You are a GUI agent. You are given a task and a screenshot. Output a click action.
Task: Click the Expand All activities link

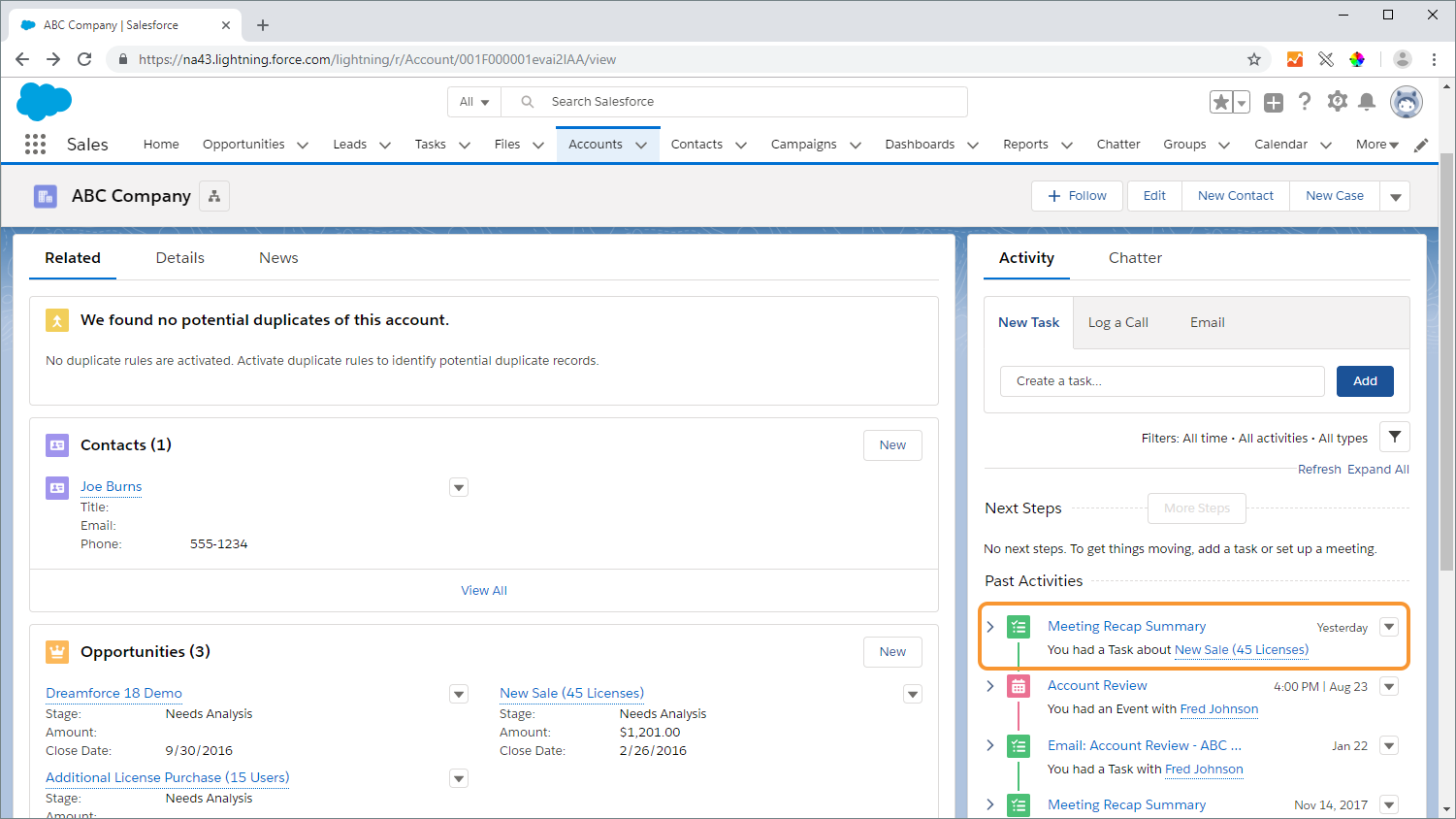coord(1378,470)
